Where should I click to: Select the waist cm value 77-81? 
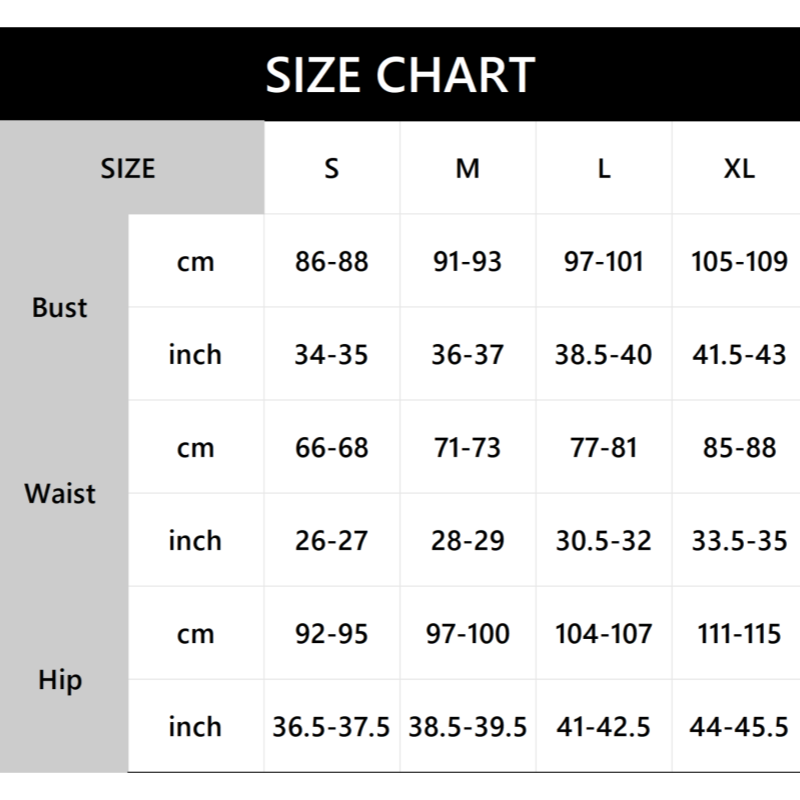point(604,448)
